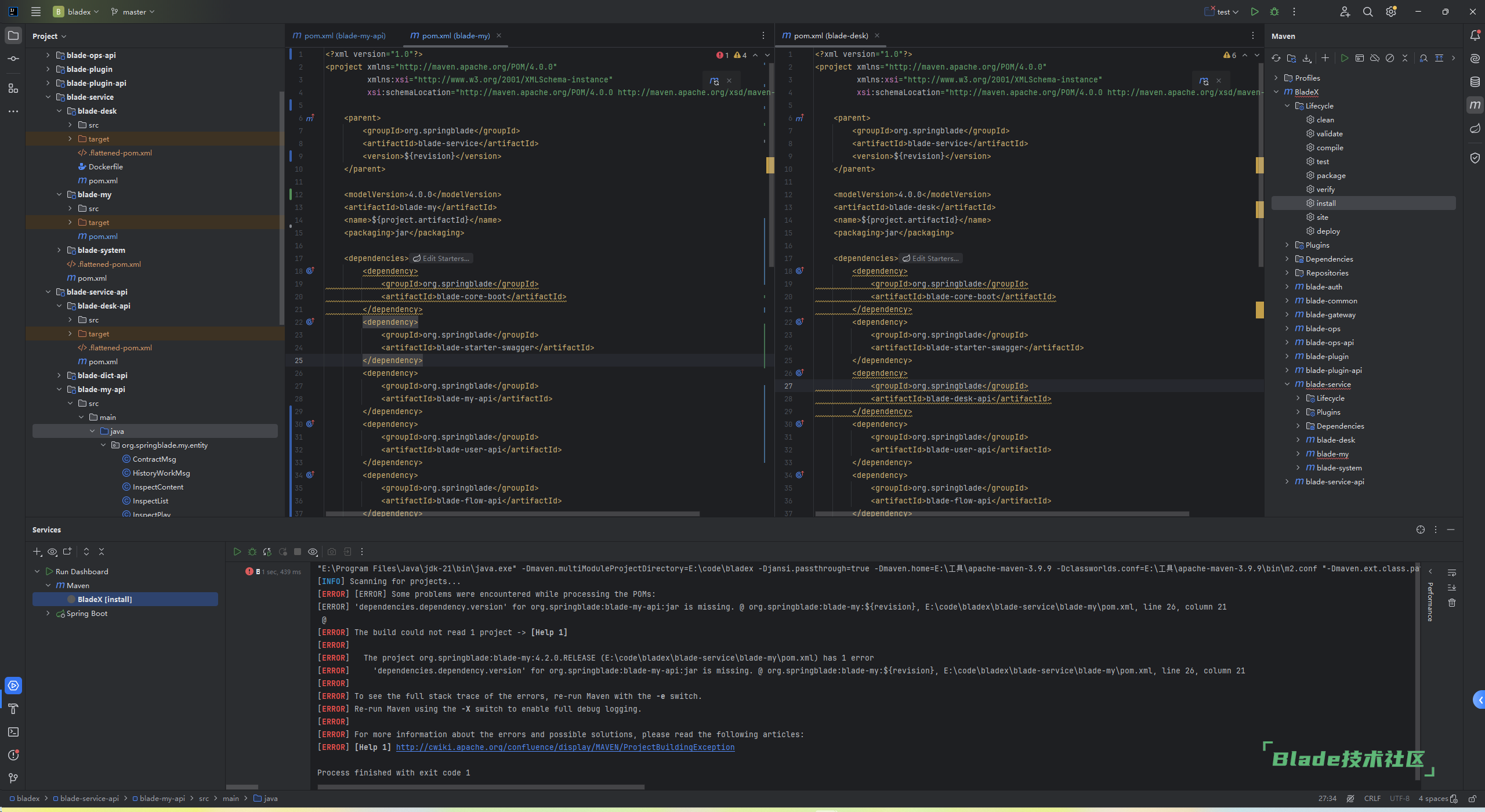This screenshot has height=812, width=1485.
Task: Open AI Assistant swirl icon
Action: (x=1475, y=59)
